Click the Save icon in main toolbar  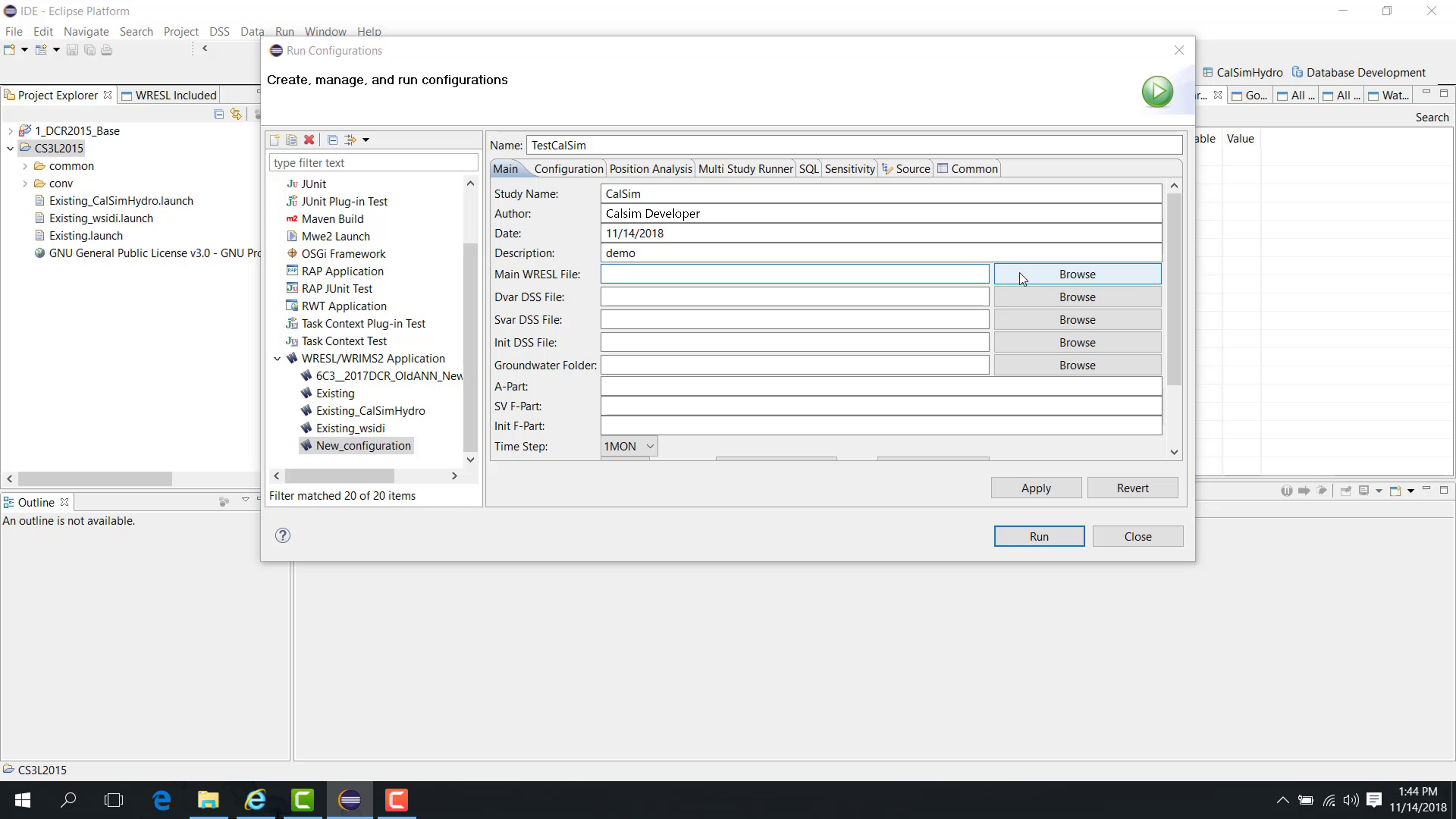click(x=72, y=50)
